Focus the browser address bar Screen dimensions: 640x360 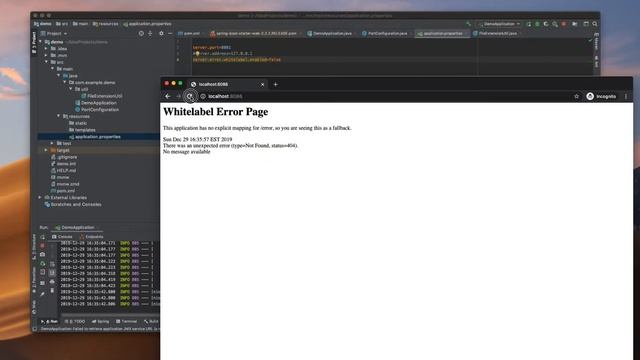388,96
